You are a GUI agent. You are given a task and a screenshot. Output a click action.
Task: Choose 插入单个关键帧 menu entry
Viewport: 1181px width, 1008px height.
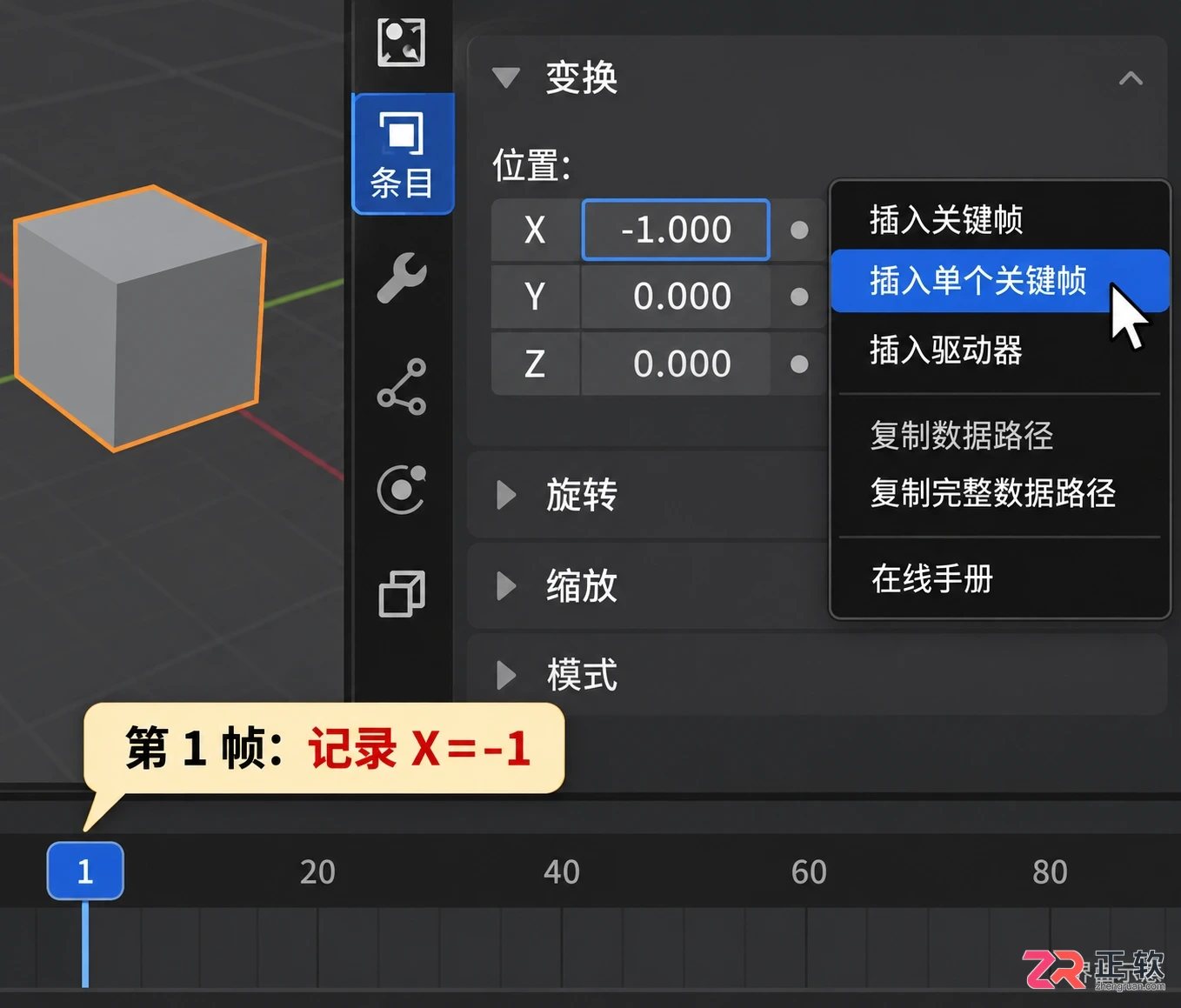click(x=1000, y=281)
